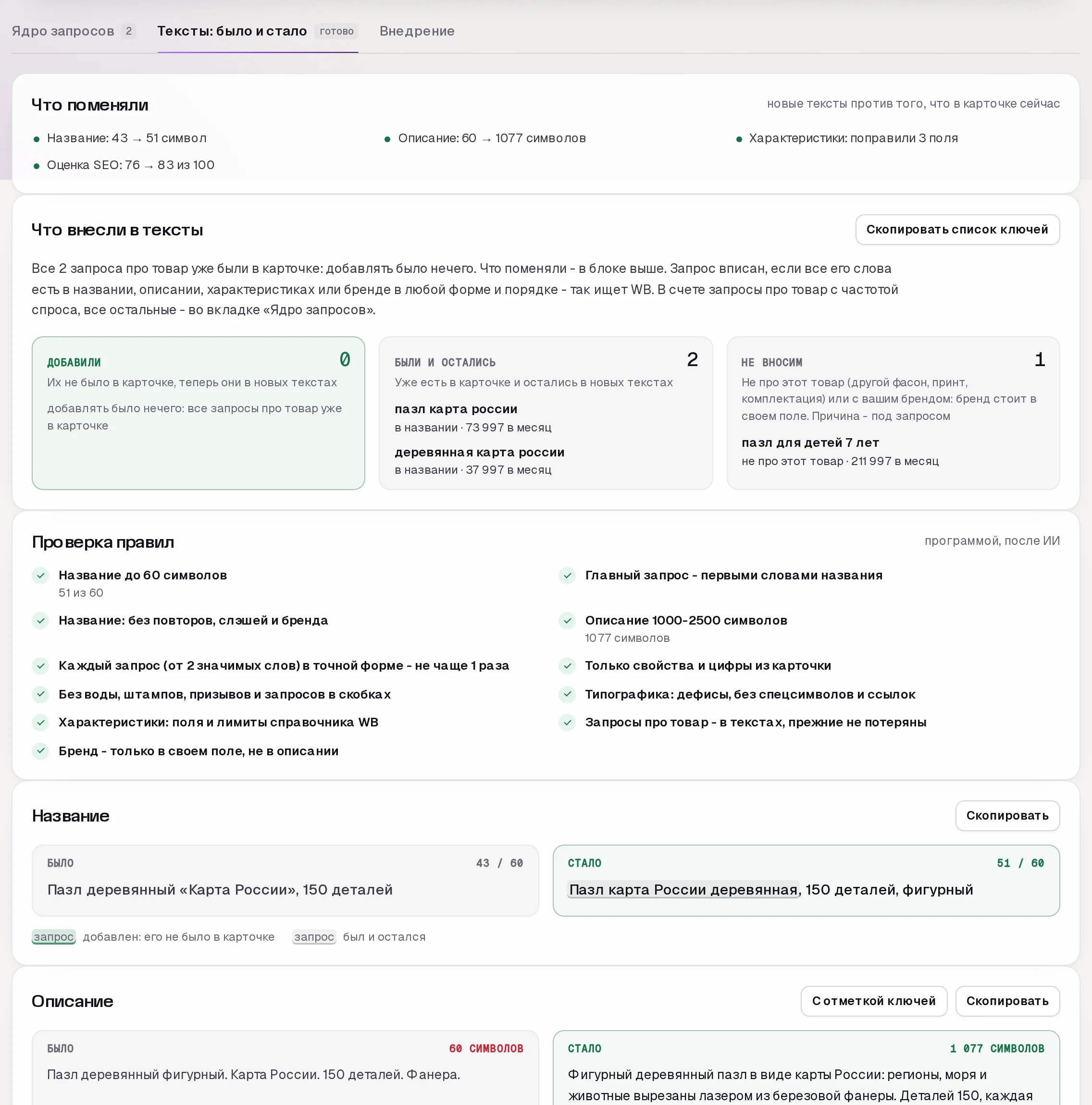Click old description text «Пазл деревянный фигурный. Карта России…»
The width and height of the screenshot is (1092, 1105).
254,1075
